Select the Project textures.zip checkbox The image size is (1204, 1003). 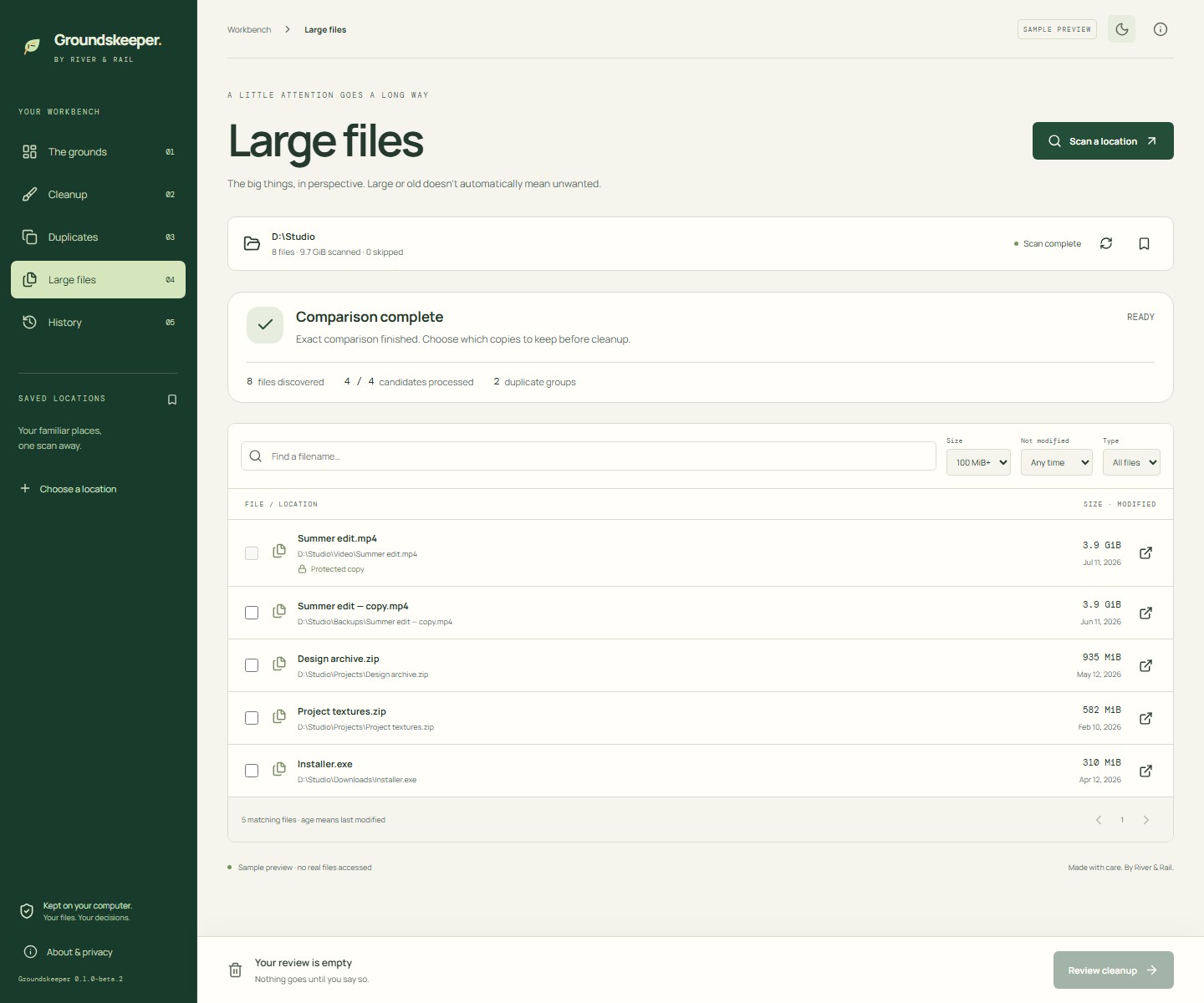(x=252, y=718)
